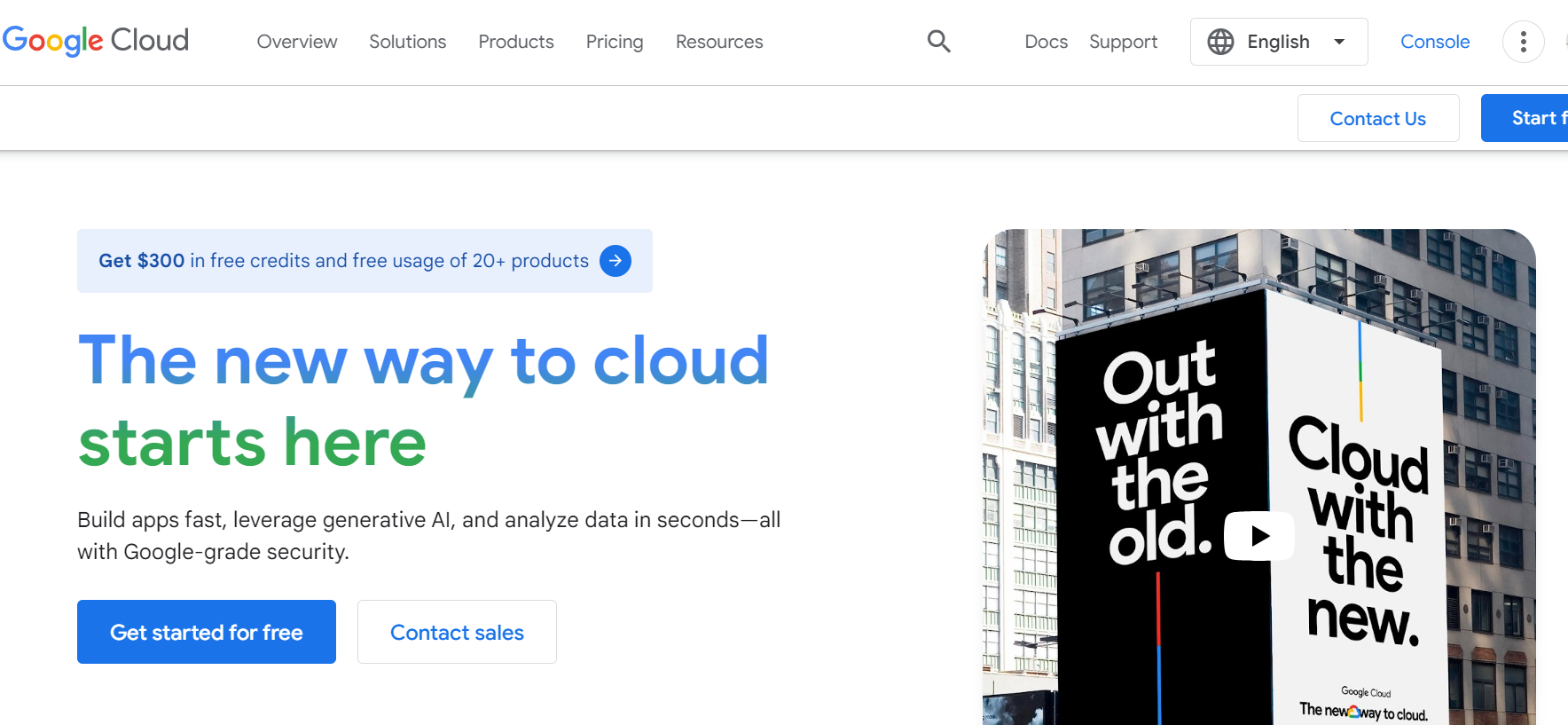This screenshot has width=1568, height=725.
Task: Expand the English language dropdown arrow
Action: tap(1339, 42)
